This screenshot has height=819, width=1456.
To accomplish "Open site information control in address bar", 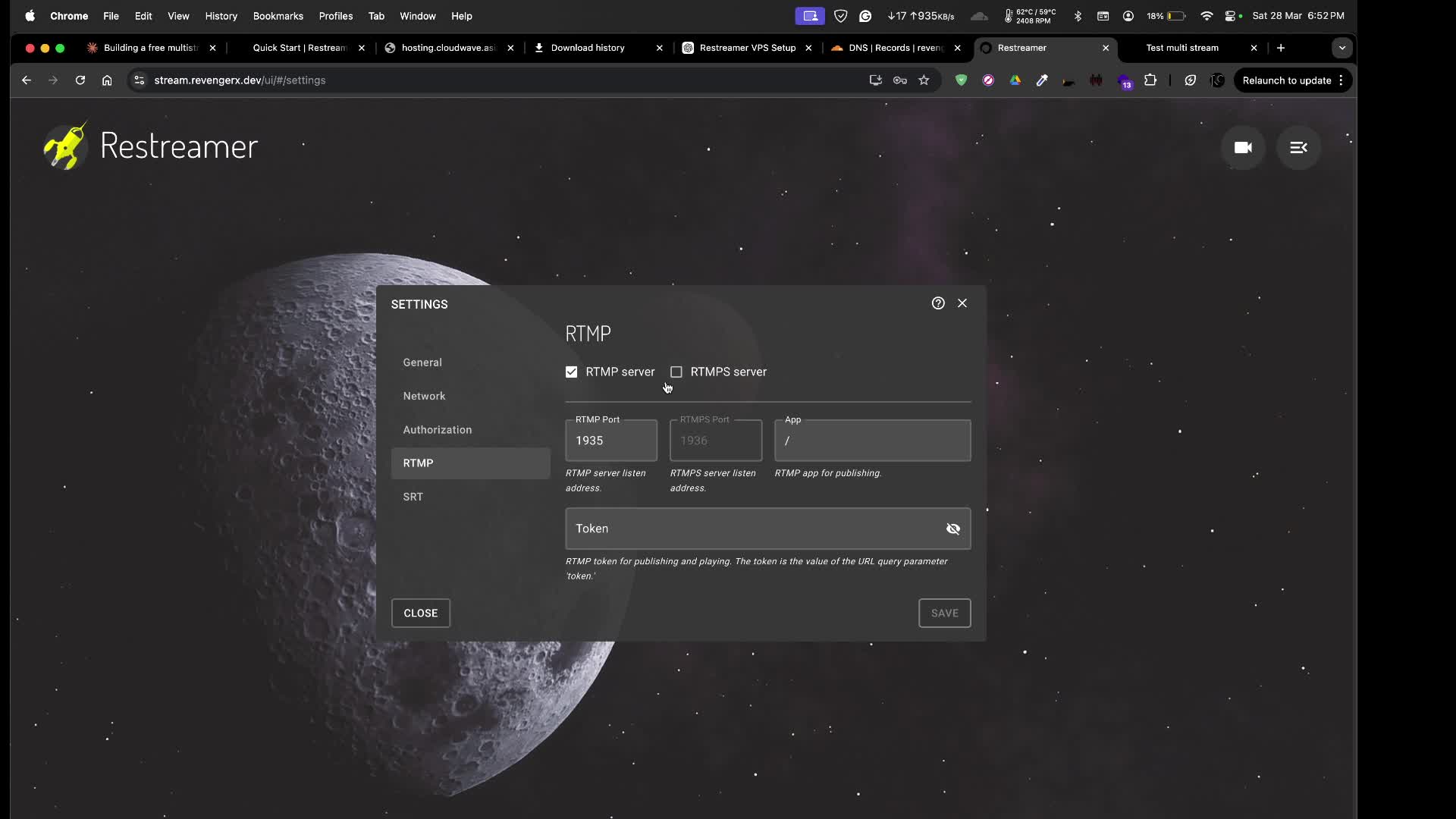I will click(139, 80).
